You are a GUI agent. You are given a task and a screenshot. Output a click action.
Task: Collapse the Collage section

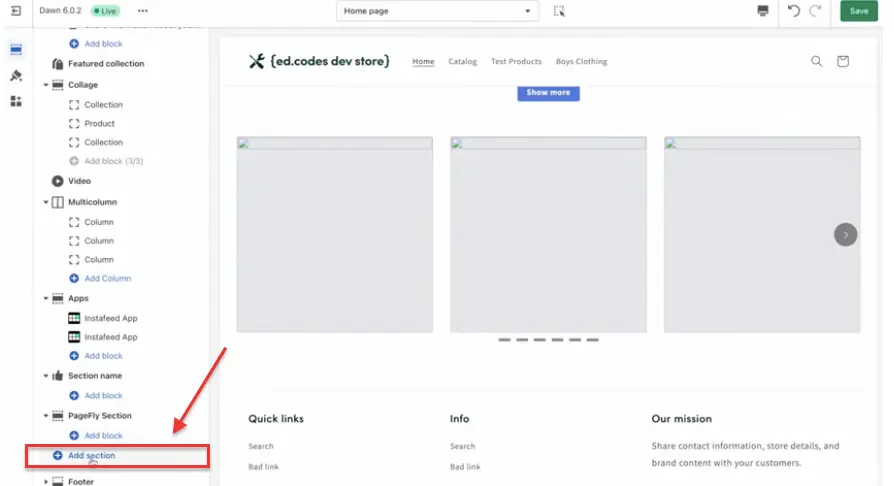point(46,84)
